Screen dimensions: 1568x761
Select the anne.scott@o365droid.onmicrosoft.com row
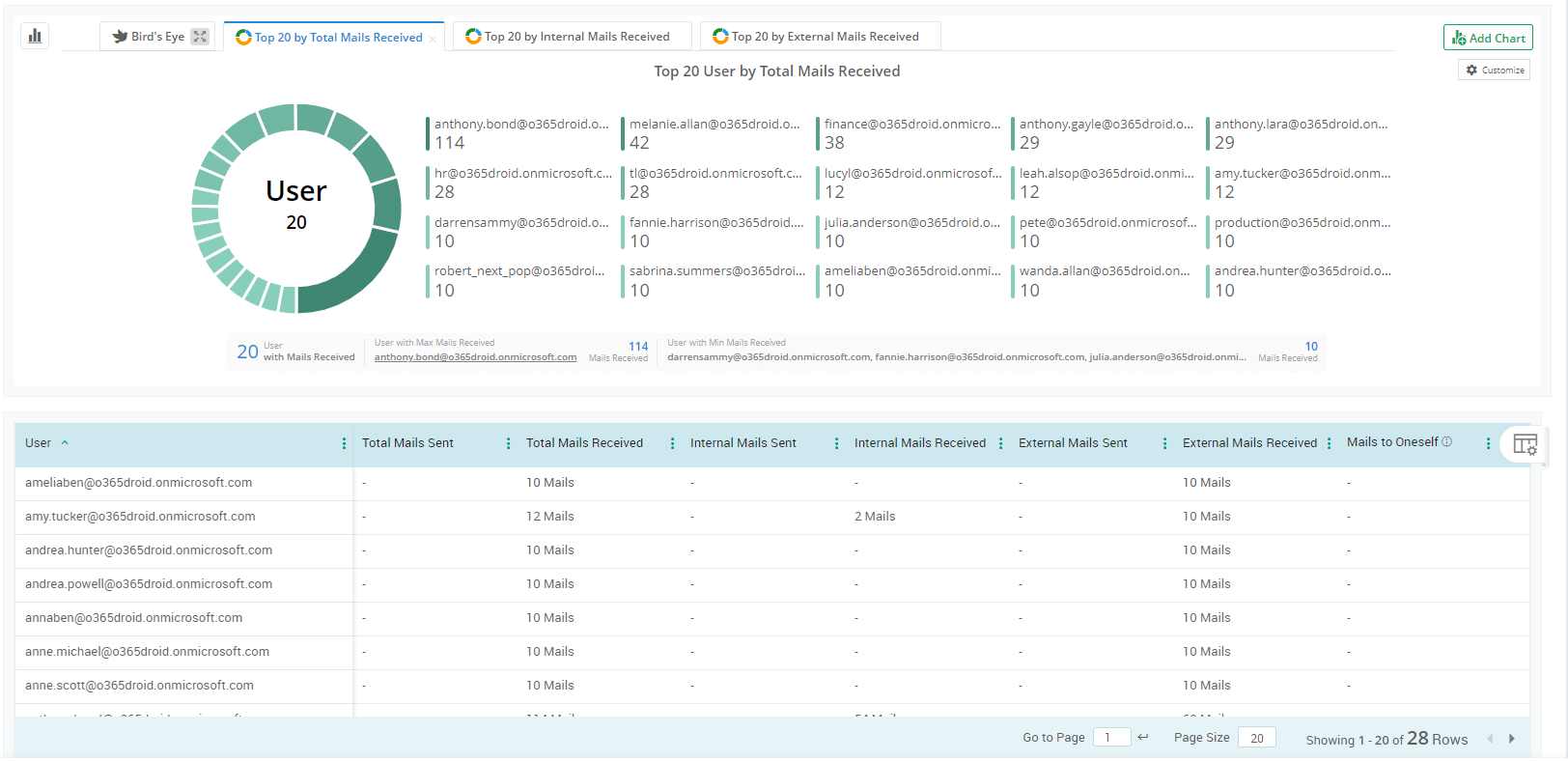click(x=772, y=686)
